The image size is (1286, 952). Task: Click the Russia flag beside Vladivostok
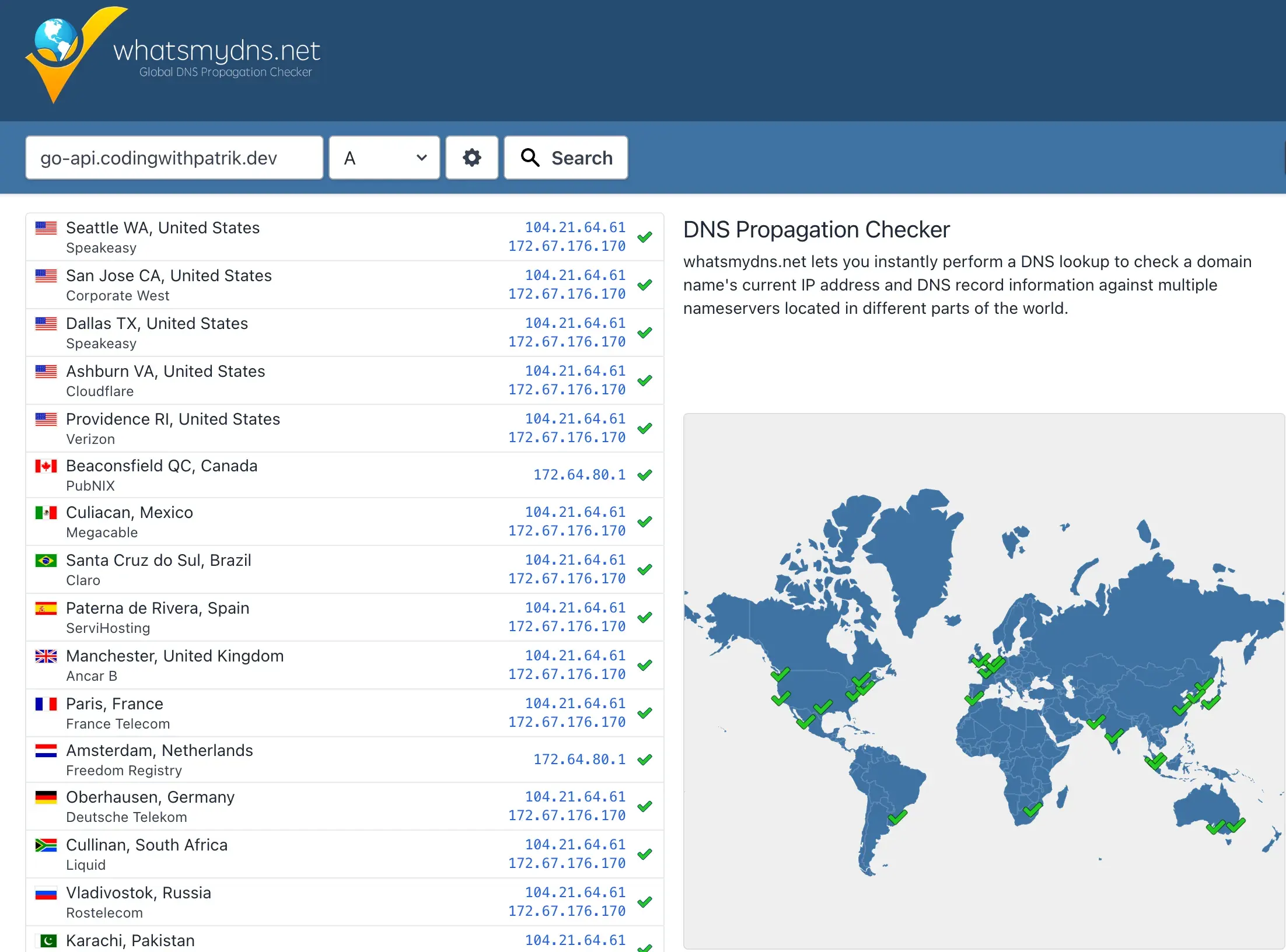click(46, 892)
